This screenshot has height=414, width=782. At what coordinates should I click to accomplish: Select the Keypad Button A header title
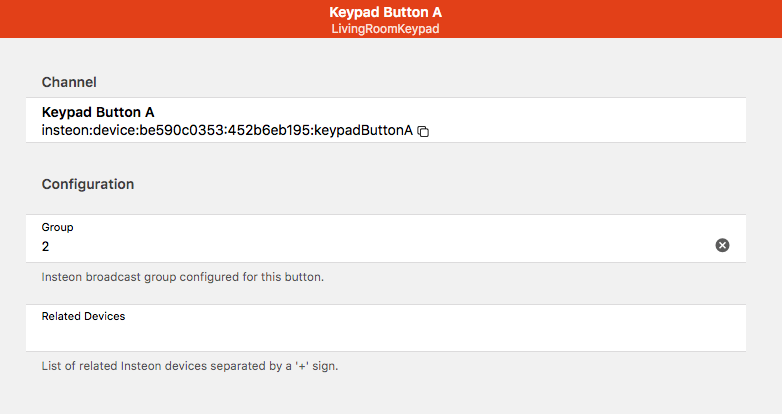[x=386, y=12]
